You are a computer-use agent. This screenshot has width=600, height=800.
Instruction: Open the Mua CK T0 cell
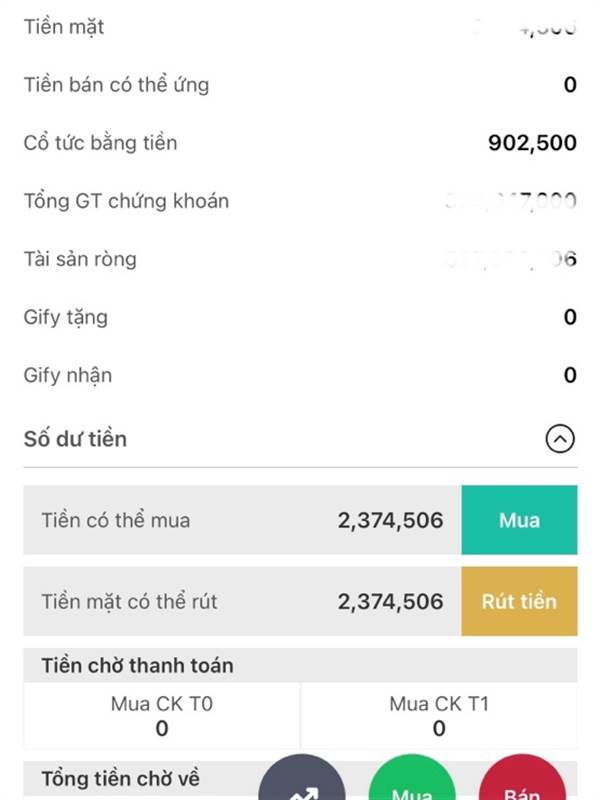click(x=162, y=716)
